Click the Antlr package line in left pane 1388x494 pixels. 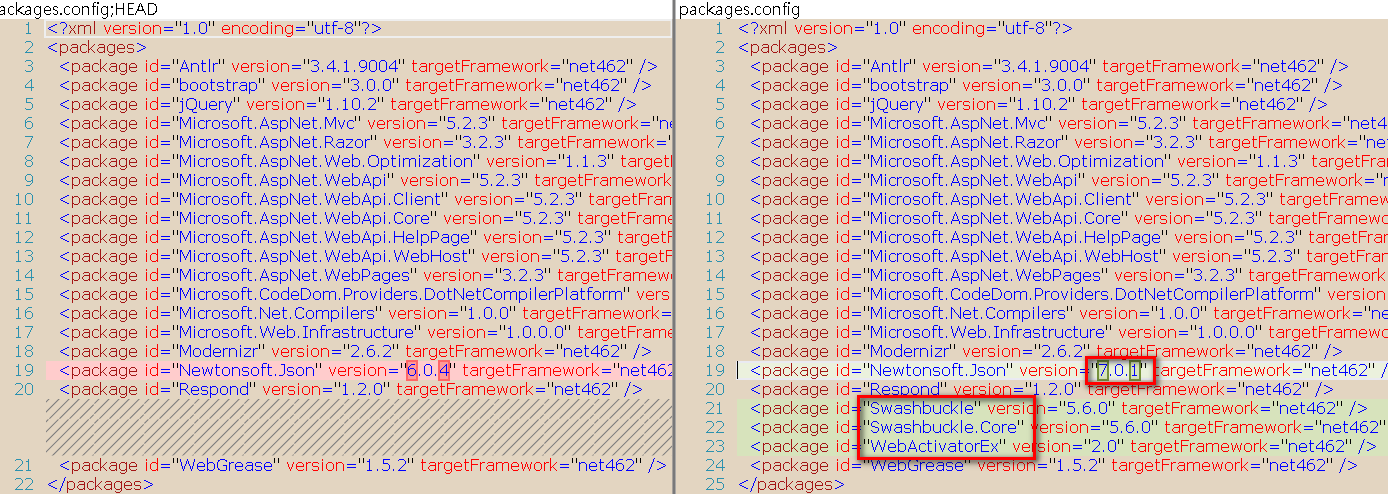(358, 67)
